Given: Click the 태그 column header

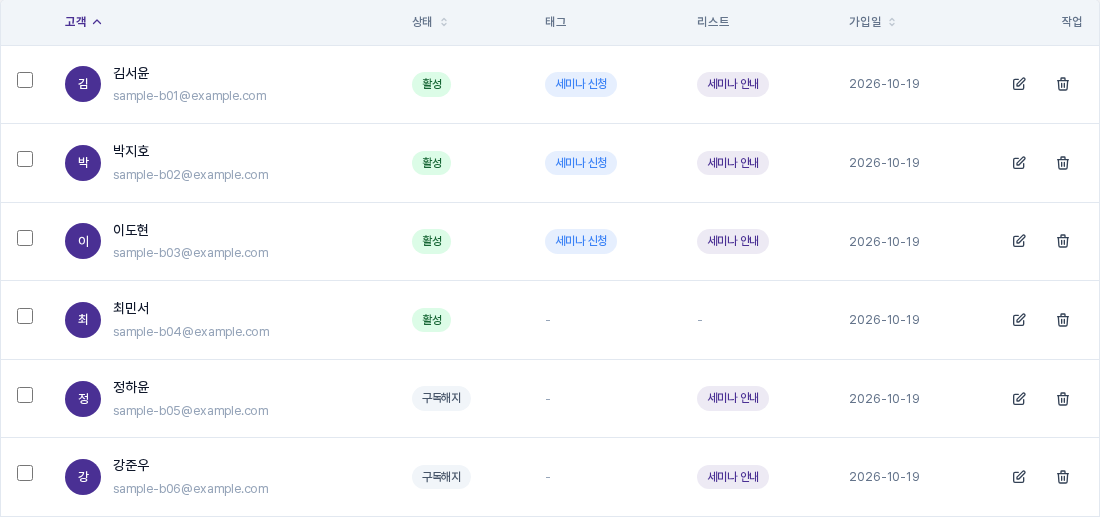Looking at the screenshot, I should pyautogui.click(x=556, y=22).
